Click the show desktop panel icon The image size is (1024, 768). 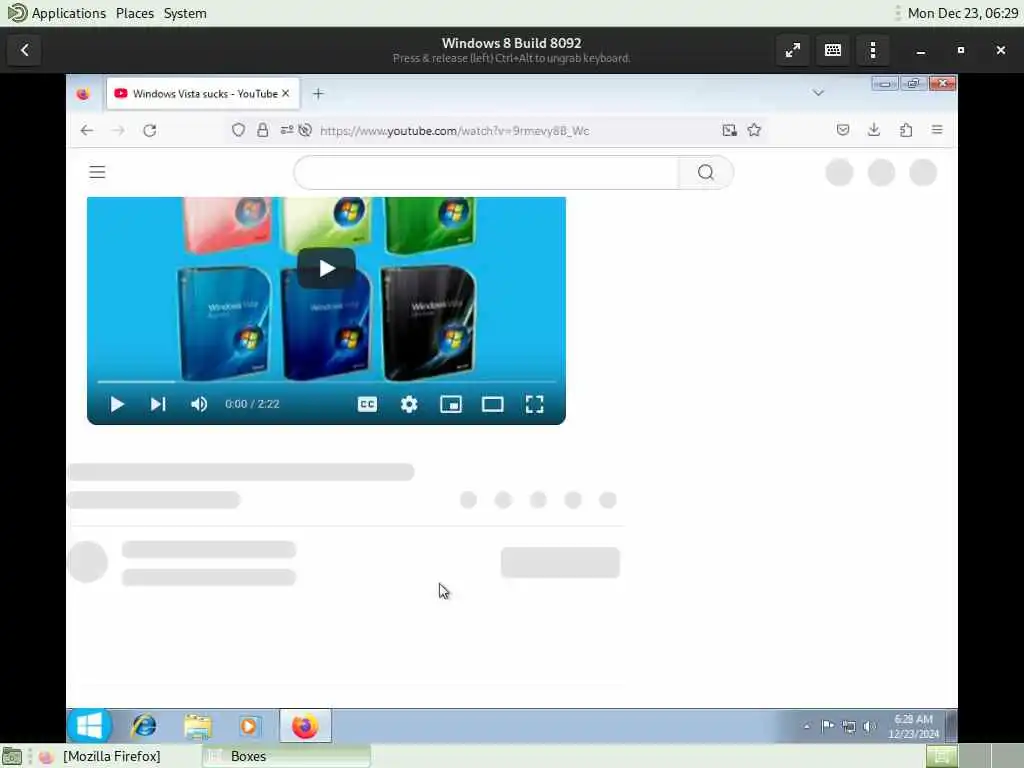[11, 756]
